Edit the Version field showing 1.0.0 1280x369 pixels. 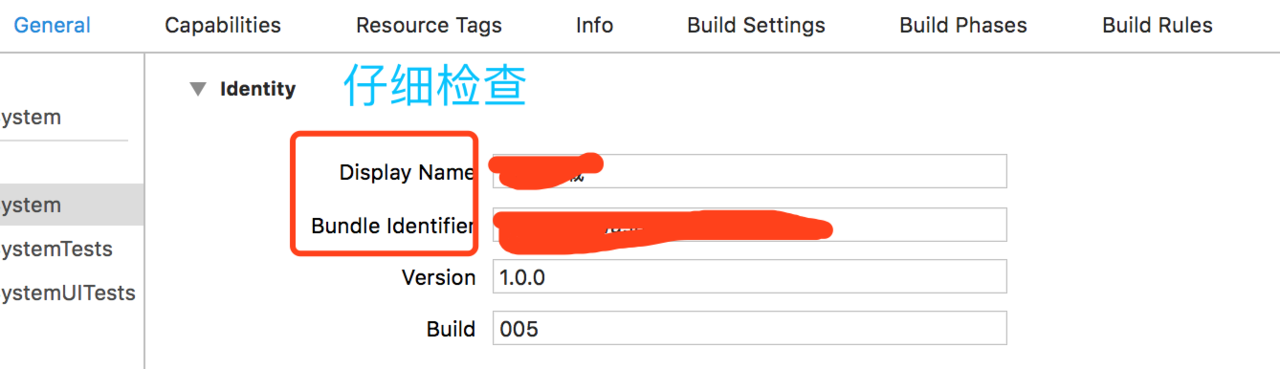pos(750,276)
